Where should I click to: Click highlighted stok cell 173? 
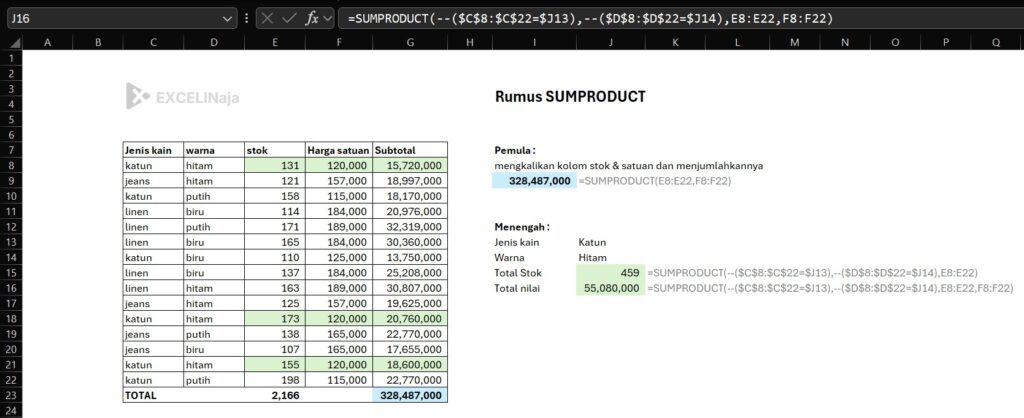coord(274,319)
